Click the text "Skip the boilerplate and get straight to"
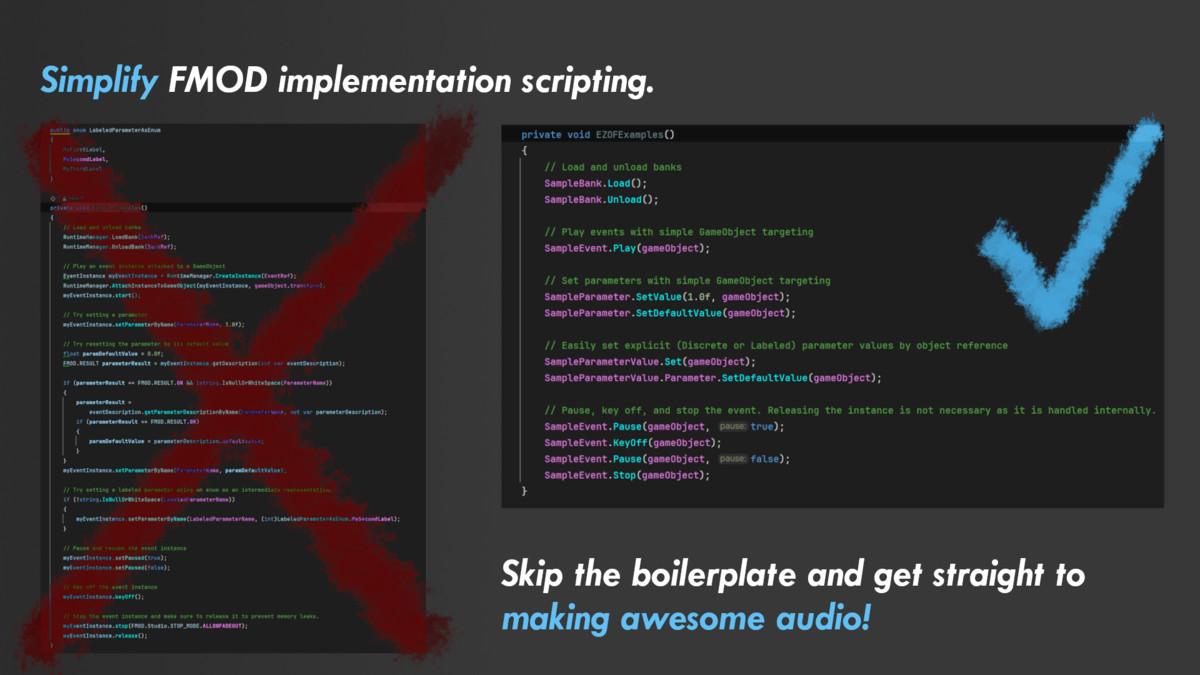The height and width of the screenshot is (675, 1200). click(792, 577)
